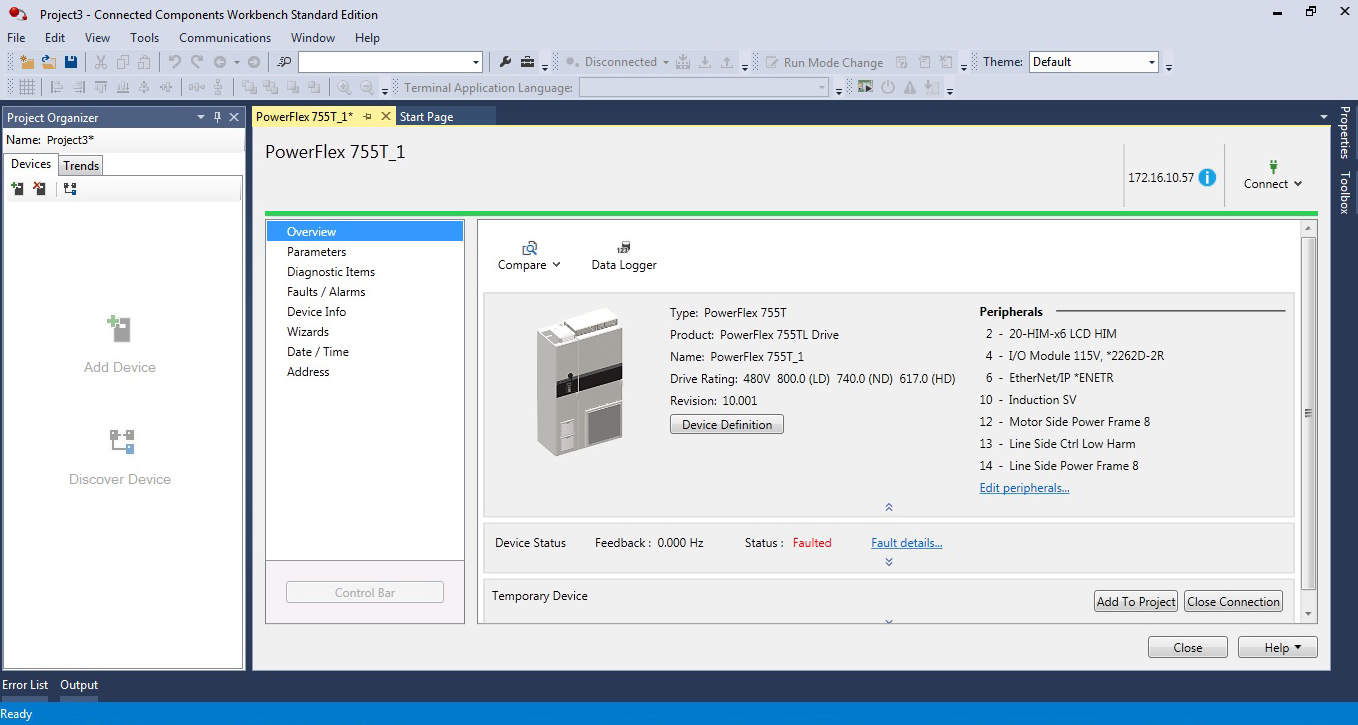Select Diagnostic Items in the navigation list
Image resolution: width=1358 pixels, height=725 pixels.
[x=365, y=272]
